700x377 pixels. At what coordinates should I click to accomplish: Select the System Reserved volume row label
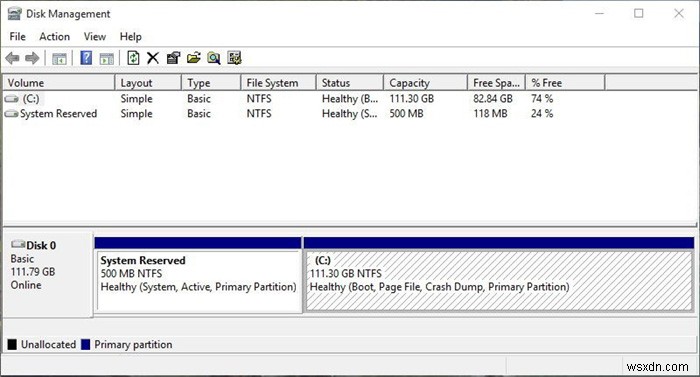[x=58, y=114]
